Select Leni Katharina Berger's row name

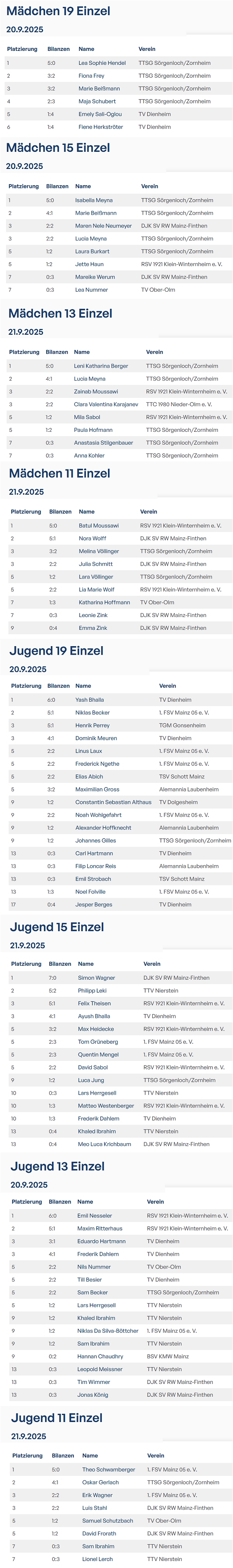click(x=101, y=367)
